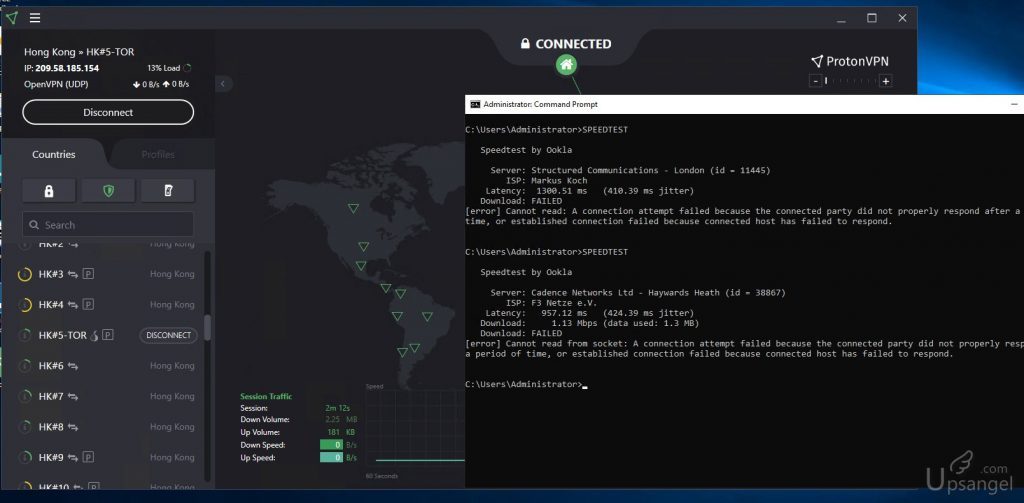Viewport: 1024px width, 503px height.
Task: Click the P2P arrows icon on HK#6
Action: tap(73, 366)
